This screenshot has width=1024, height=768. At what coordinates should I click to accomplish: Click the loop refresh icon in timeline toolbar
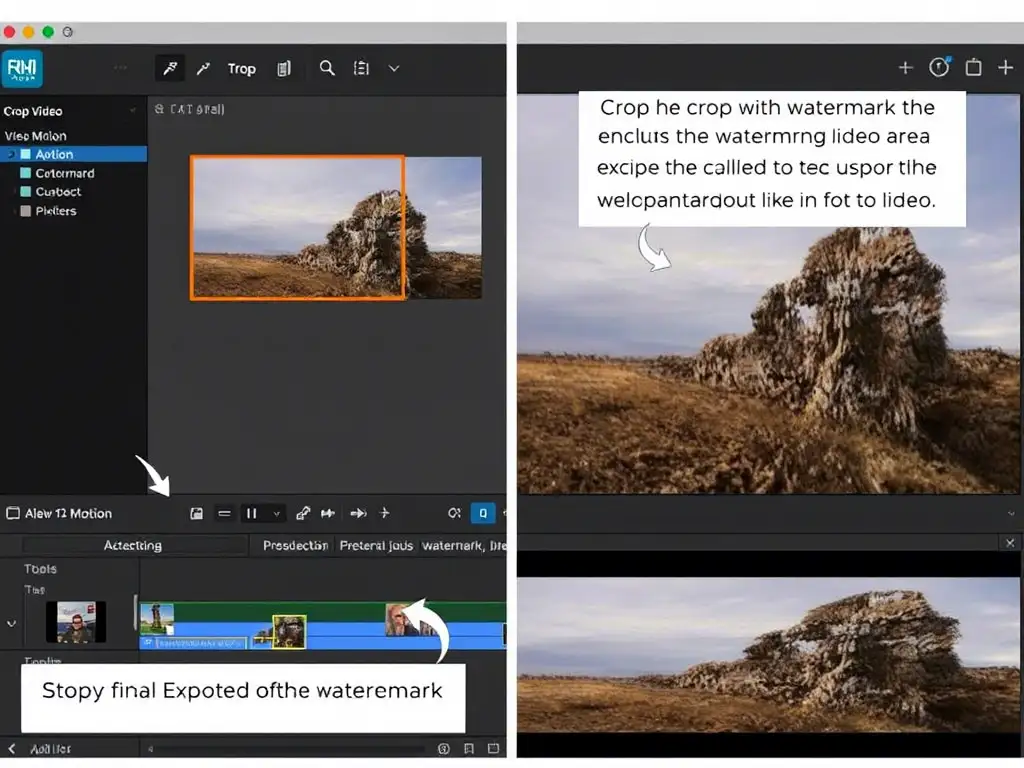tap(454, 513)
